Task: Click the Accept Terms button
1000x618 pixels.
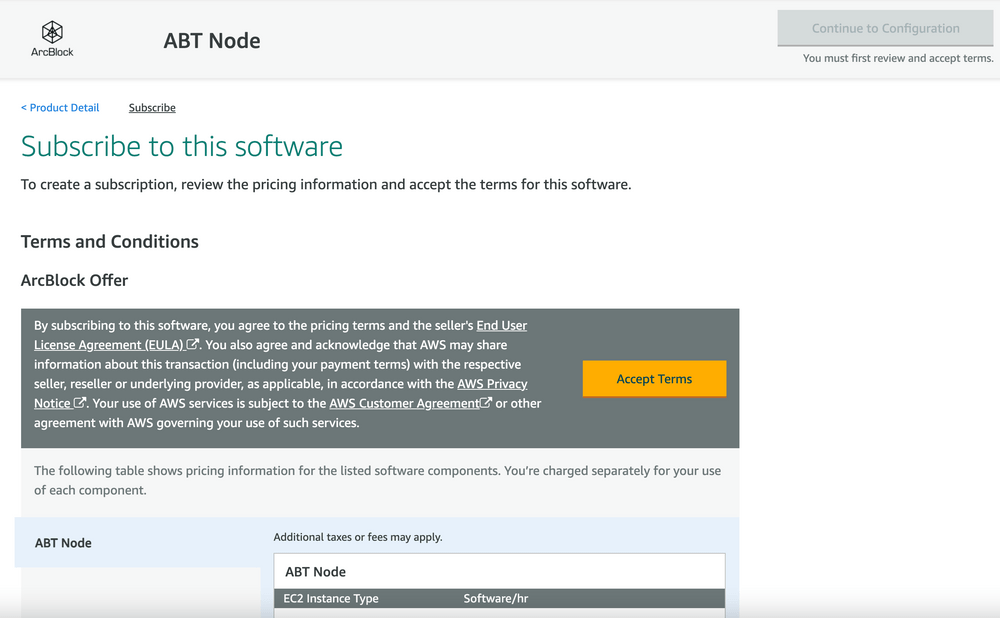Action: [654, 379]
